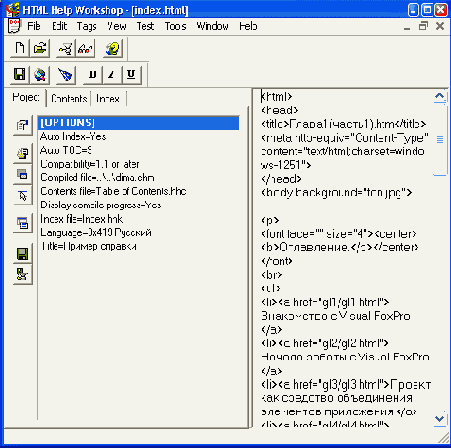
Task: Open HTML Help with the question-mark icon
Action: point(112,49)
